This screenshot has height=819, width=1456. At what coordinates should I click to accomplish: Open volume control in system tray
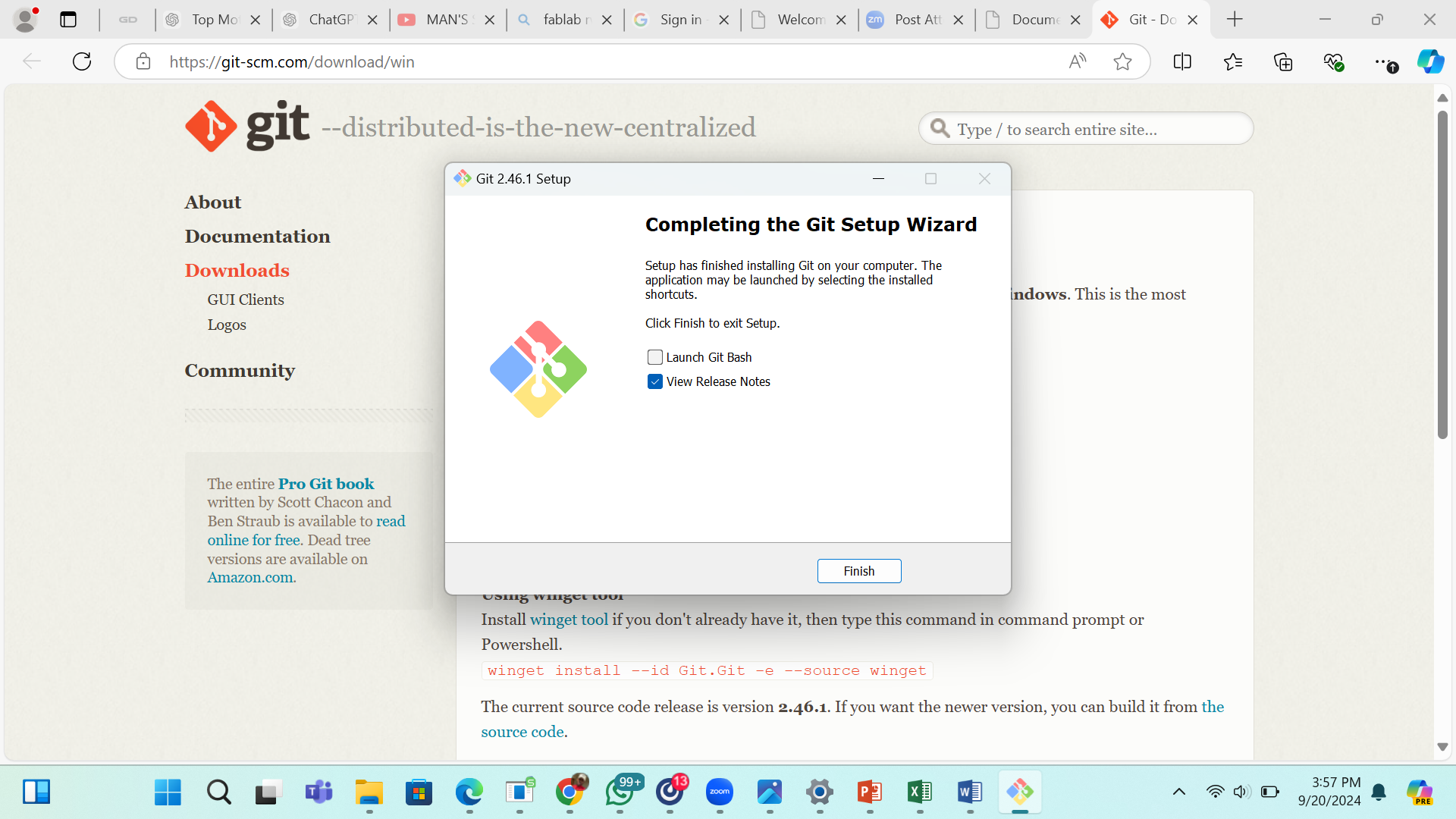click(1241, 792)
